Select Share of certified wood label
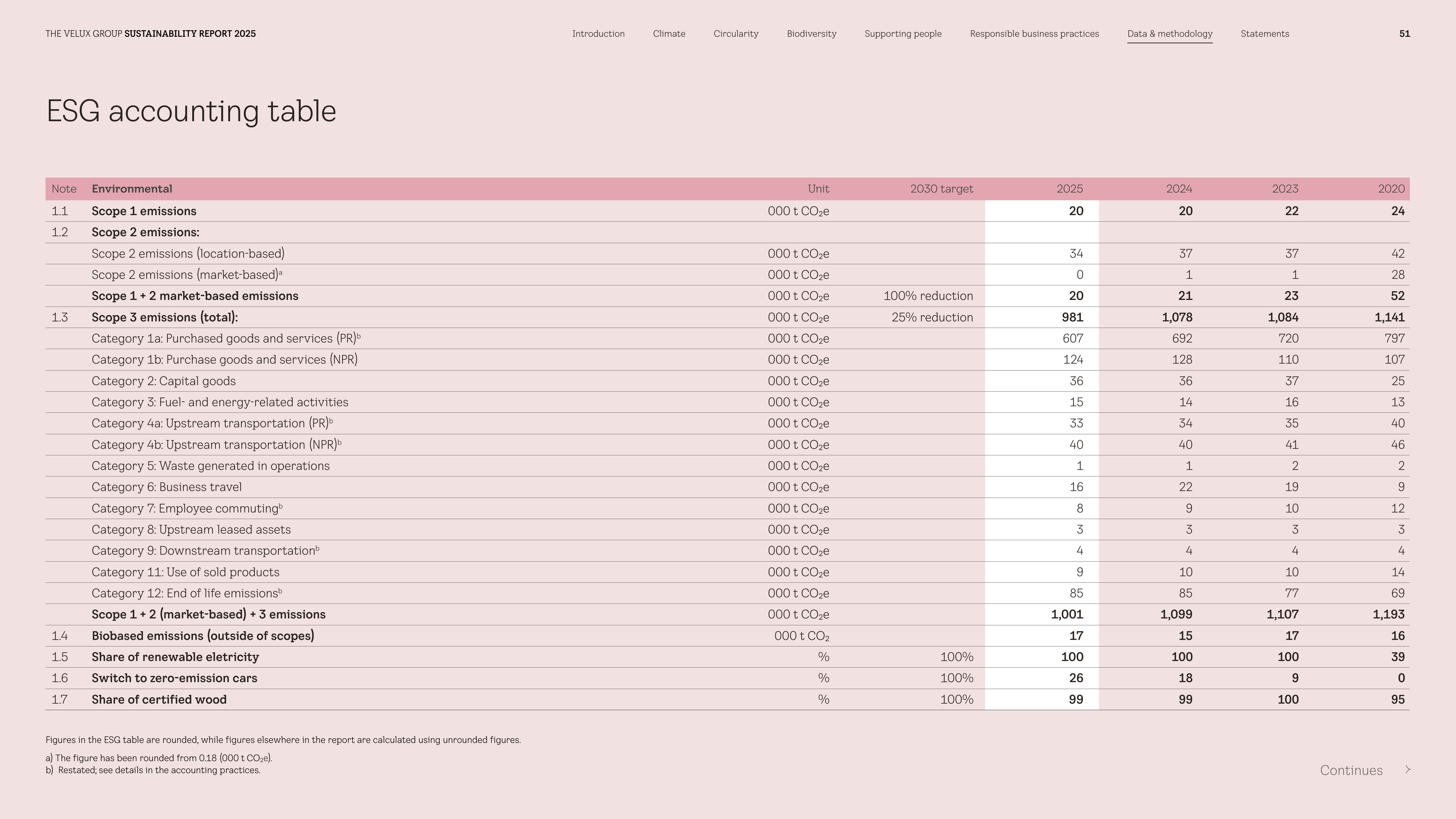 pos(159,700)
